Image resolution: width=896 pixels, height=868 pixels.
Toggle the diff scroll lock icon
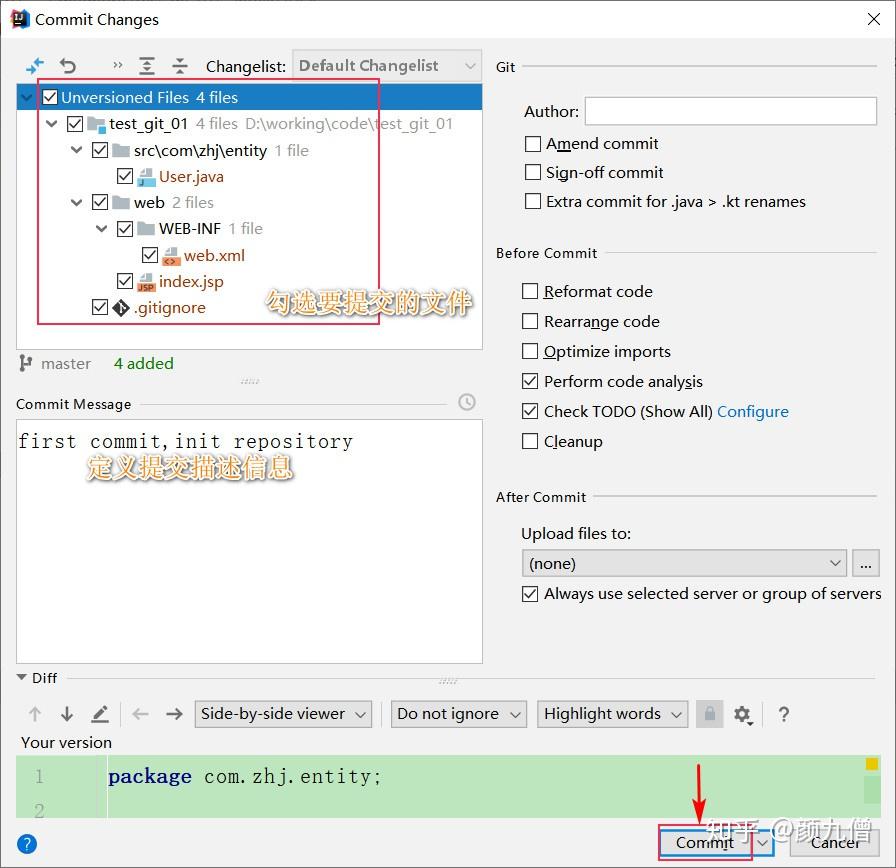click(710, 714)
